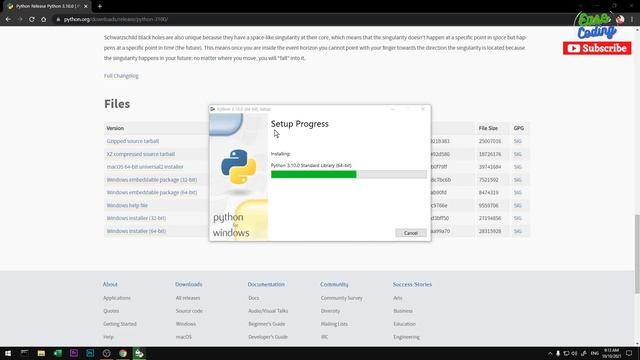640x360 pixels.
Task: Show hidden system tray icons
Action: point(550,353)
